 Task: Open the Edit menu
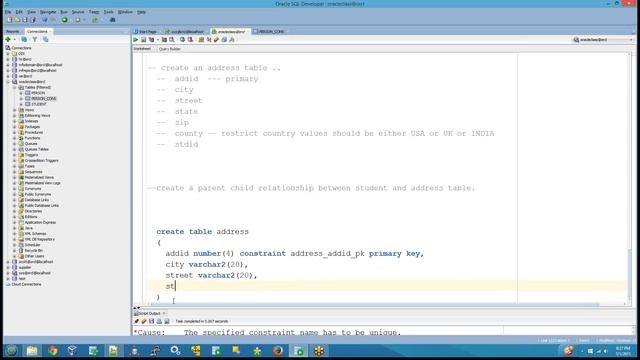(x=19, y=12)
